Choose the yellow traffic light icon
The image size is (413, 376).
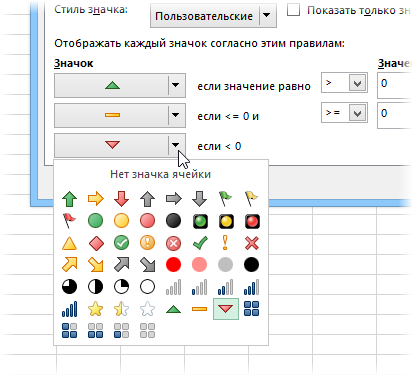[x=226, y=221]
